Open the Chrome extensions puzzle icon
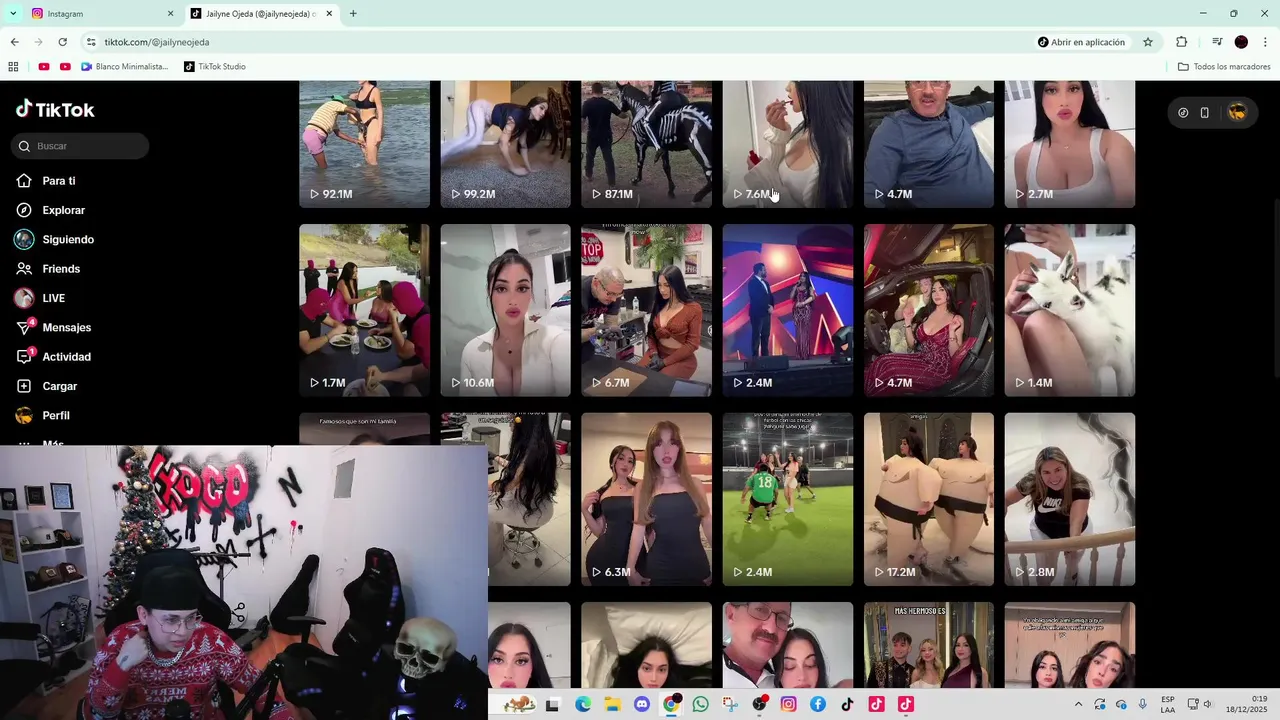This screenshot has height=720, width=1280. (x=1181, y=42)
